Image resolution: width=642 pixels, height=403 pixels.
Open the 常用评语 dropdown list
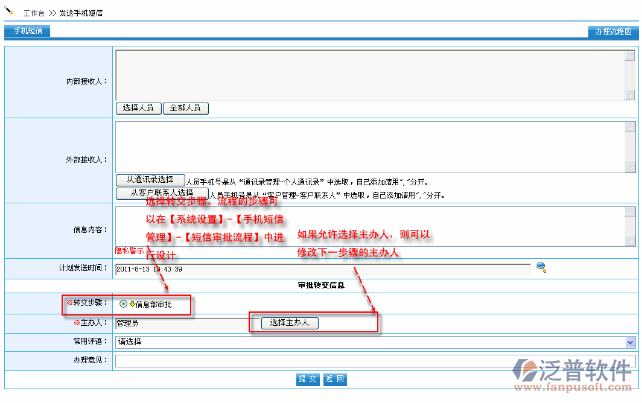pyautogui.click(x=375, y=341)
